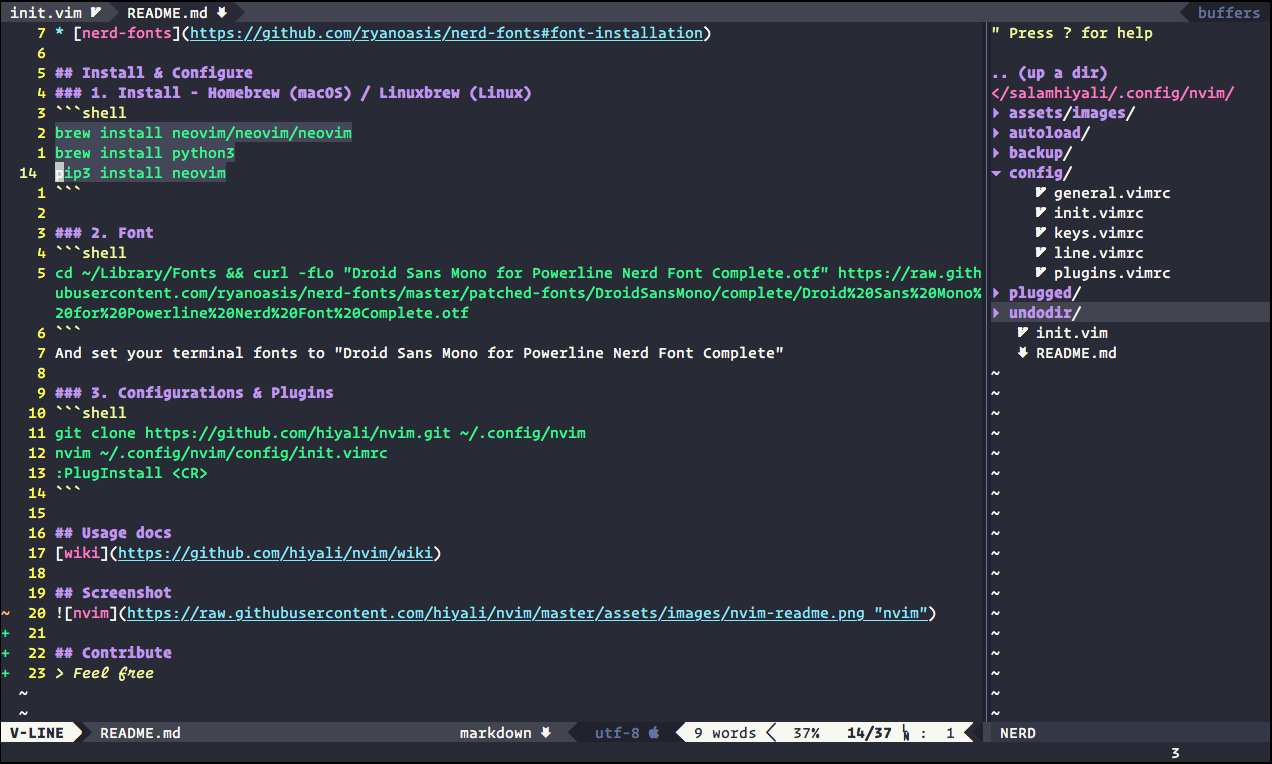This screenshot has width=1272, height=764.
Task: Click the markdown filetype icon in status line
Action: (x=546, y=733)
